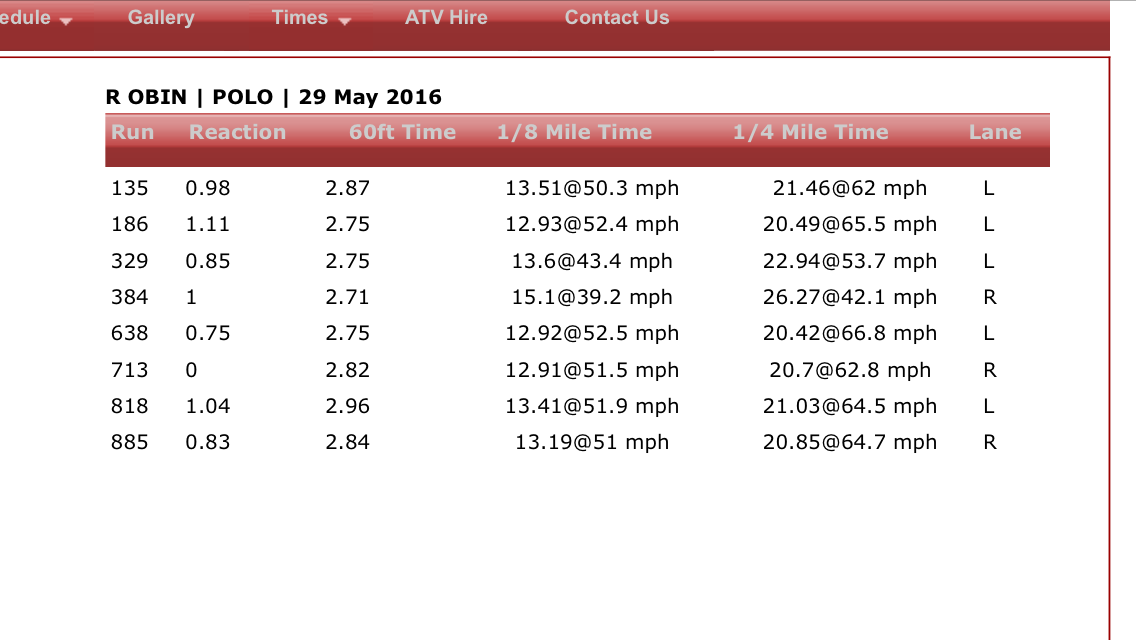This screenshot has height=640, width=1136.
Task: Click reaction value 0.83
Action: 208,442
